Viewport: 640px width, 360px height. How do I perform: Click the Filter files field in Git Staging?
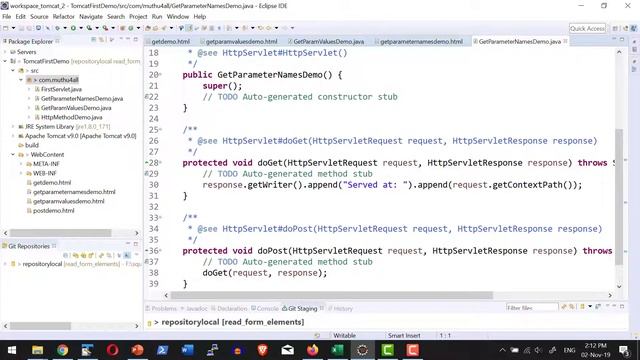coord(532,307)
